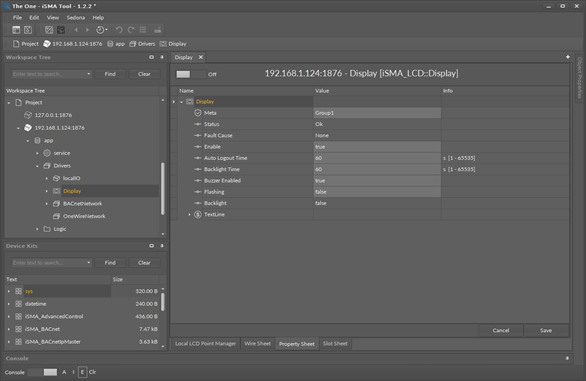This screenshot has height=381, width=586.
Task: Click the redo arrow icon
Action: click(131, 30)
